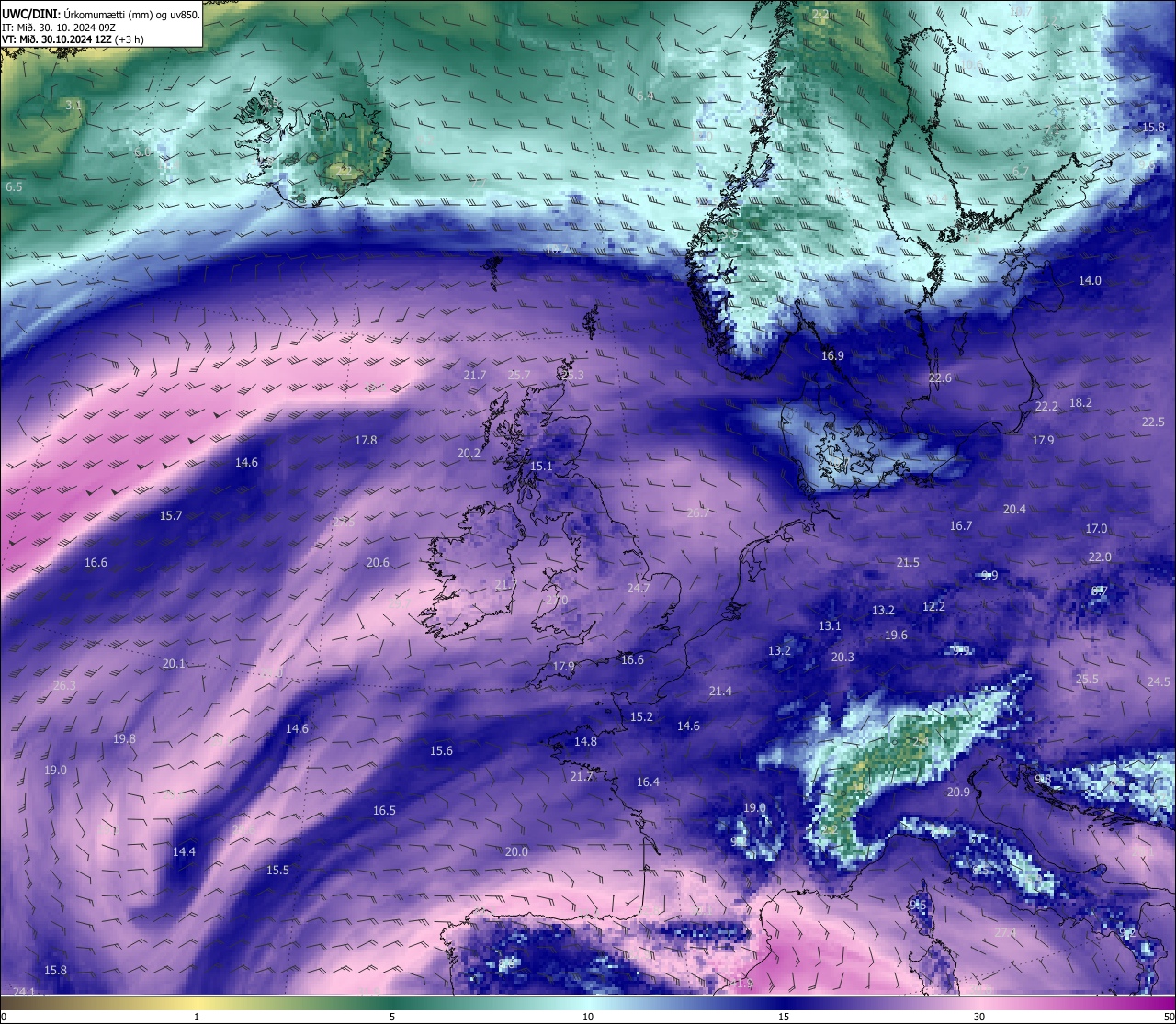1176x1024 pixels.
Task: Click the 10 tick on the color scale
Action: click(x=588, y=1017)
